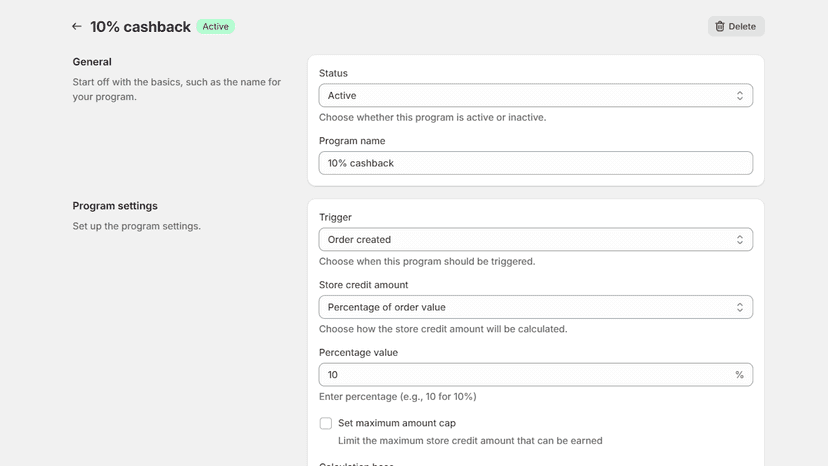Expand the Percentage of order value dropdown

click(535, 307)
